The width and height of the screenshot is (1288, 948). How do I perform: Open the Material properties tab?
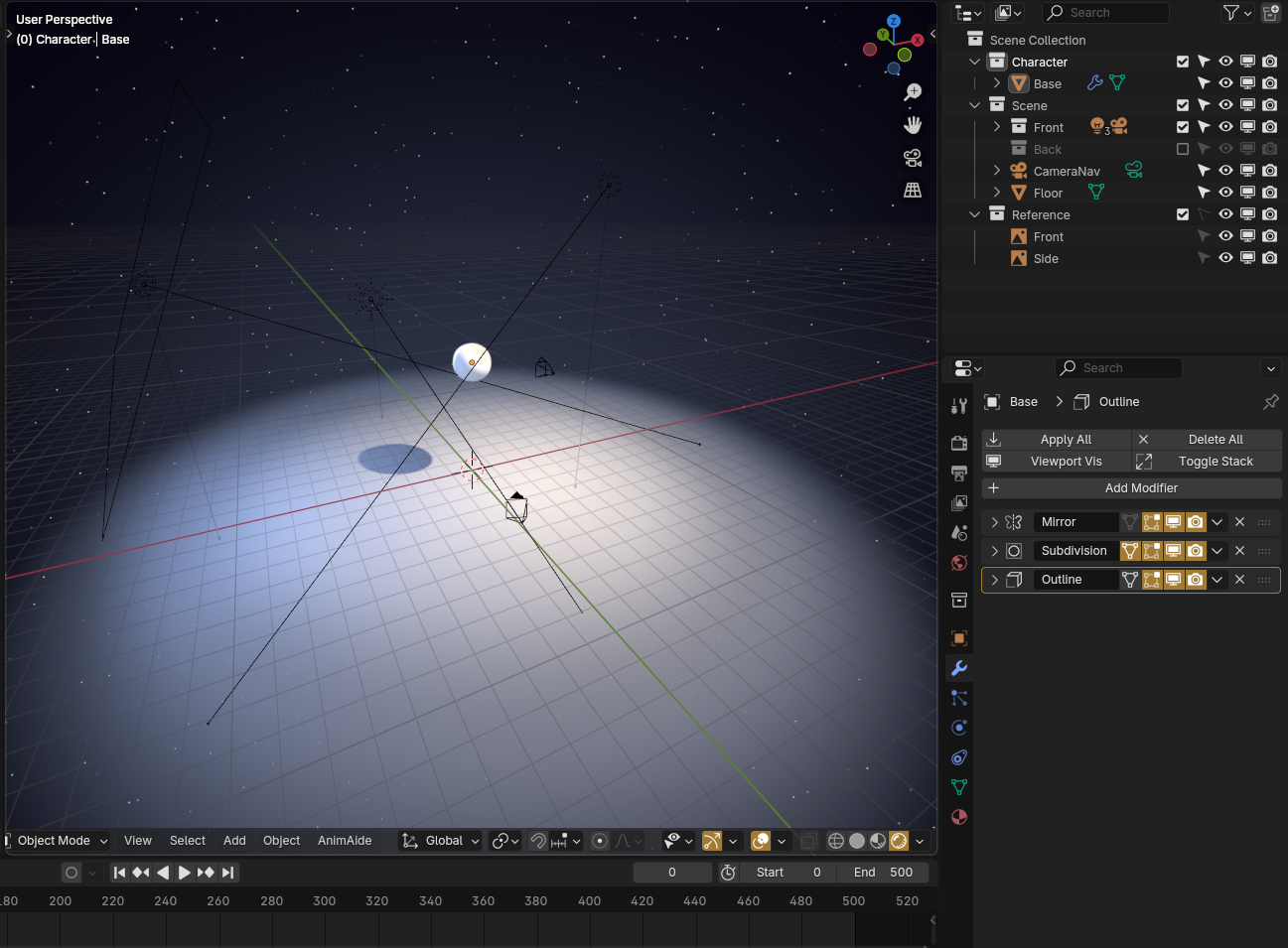(x=958, y=817)
